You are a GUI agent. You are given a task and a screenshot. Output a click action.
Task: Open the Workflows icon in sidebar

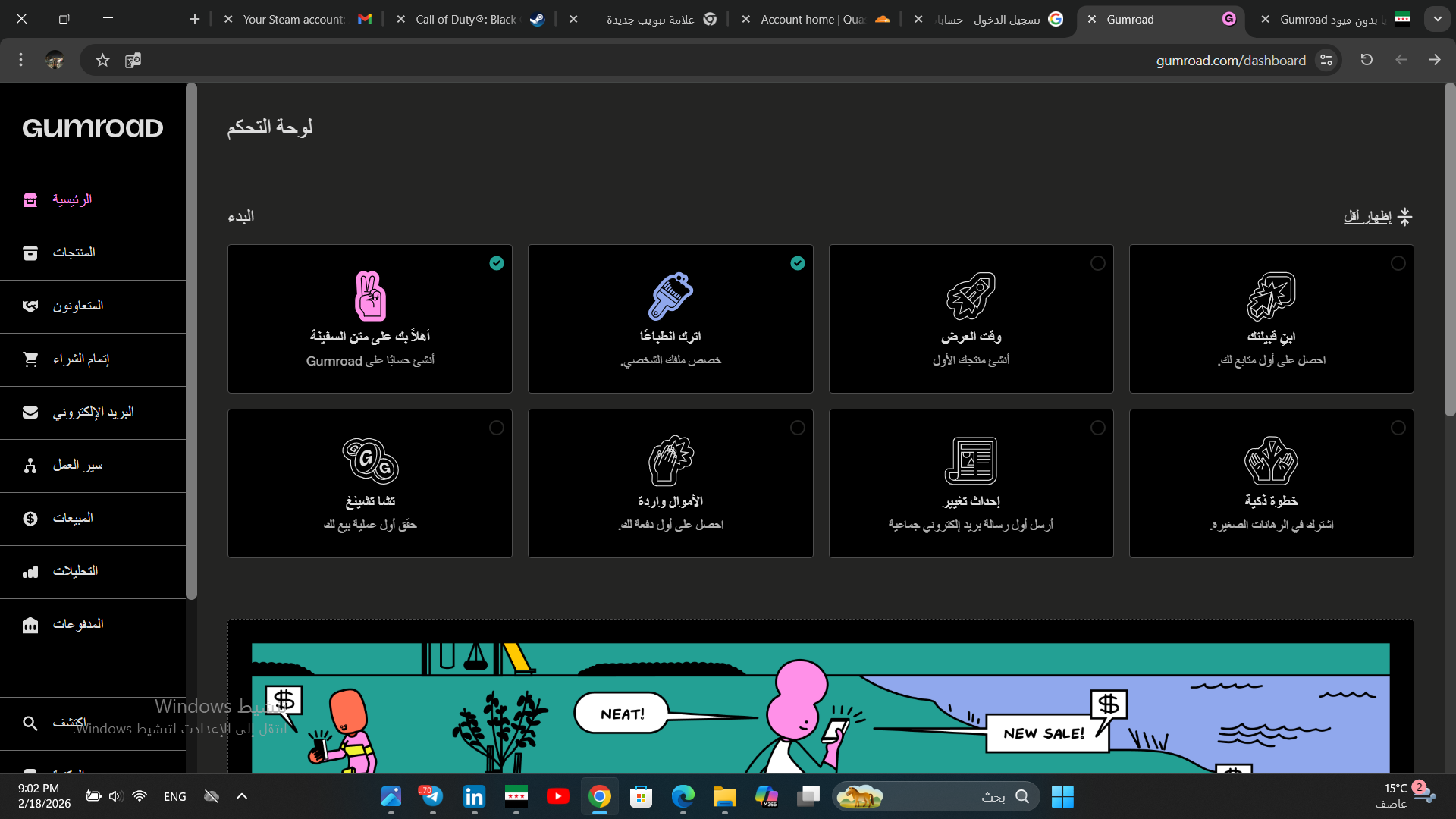coord(30,466)
